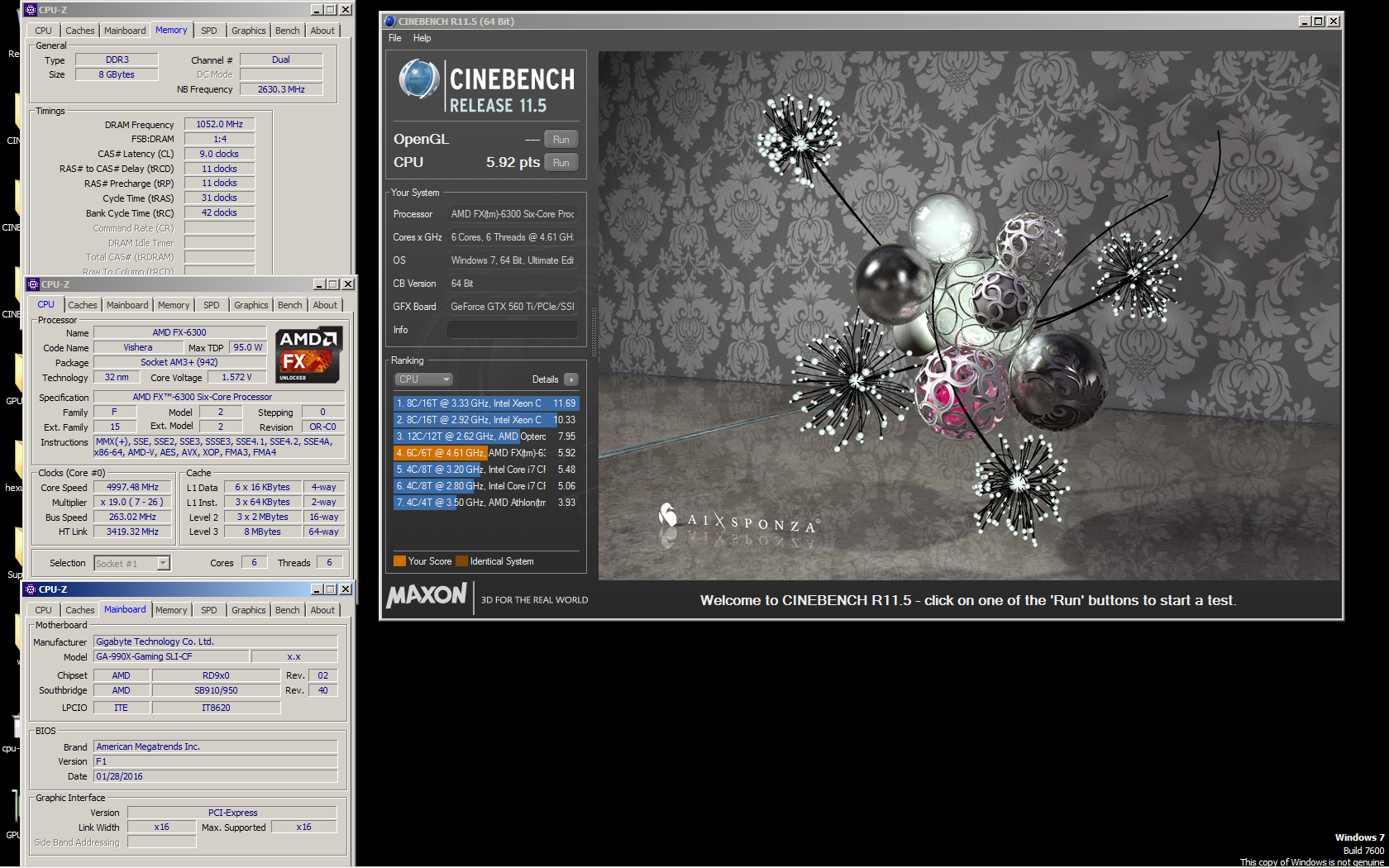This screenshot has height=868, width=1389.
Task: Select ranking row 2 Intel Xeon 10.33
Action: [486, 420]
